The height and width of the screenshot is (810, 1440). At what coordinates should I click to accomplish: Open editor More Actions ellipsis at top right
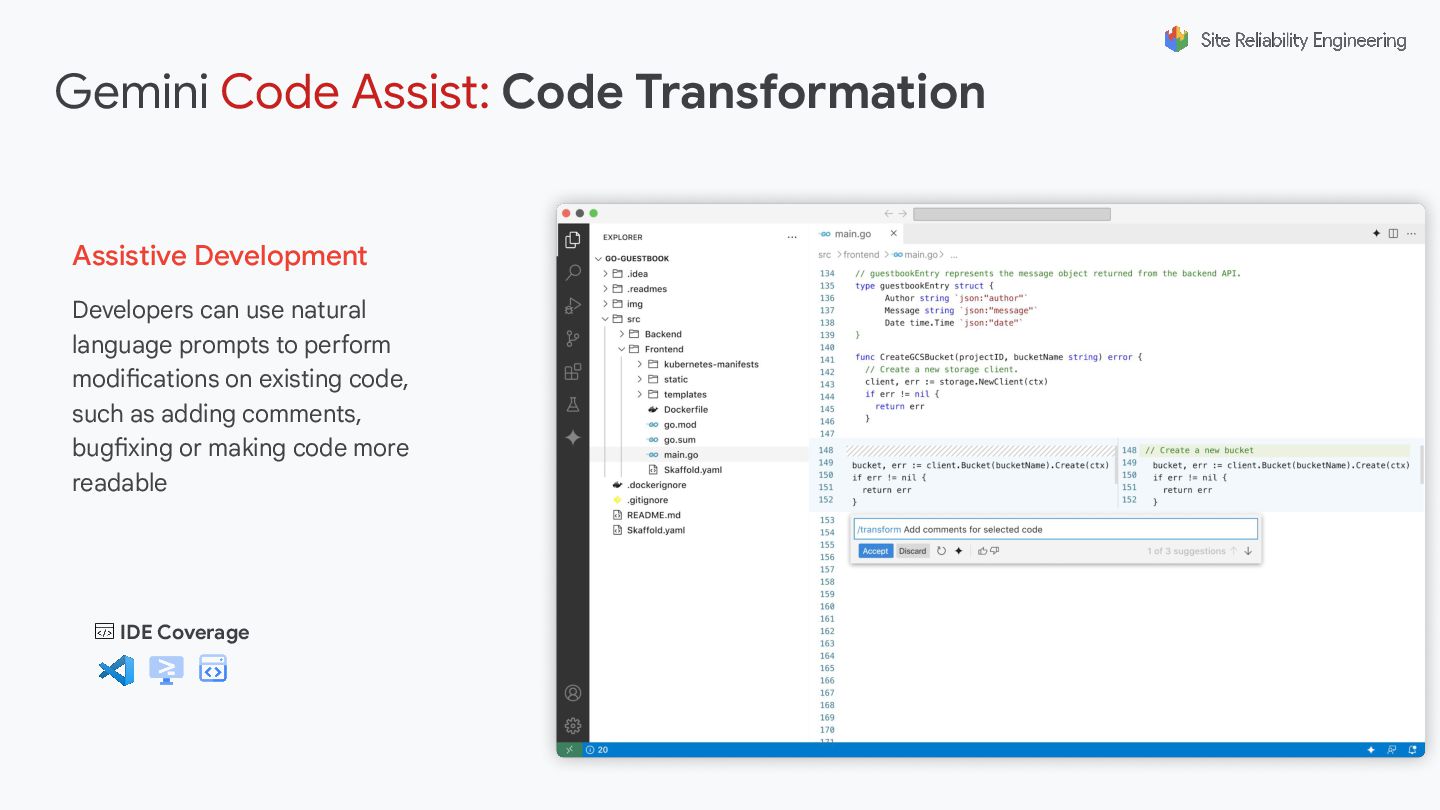point(1412,233)
